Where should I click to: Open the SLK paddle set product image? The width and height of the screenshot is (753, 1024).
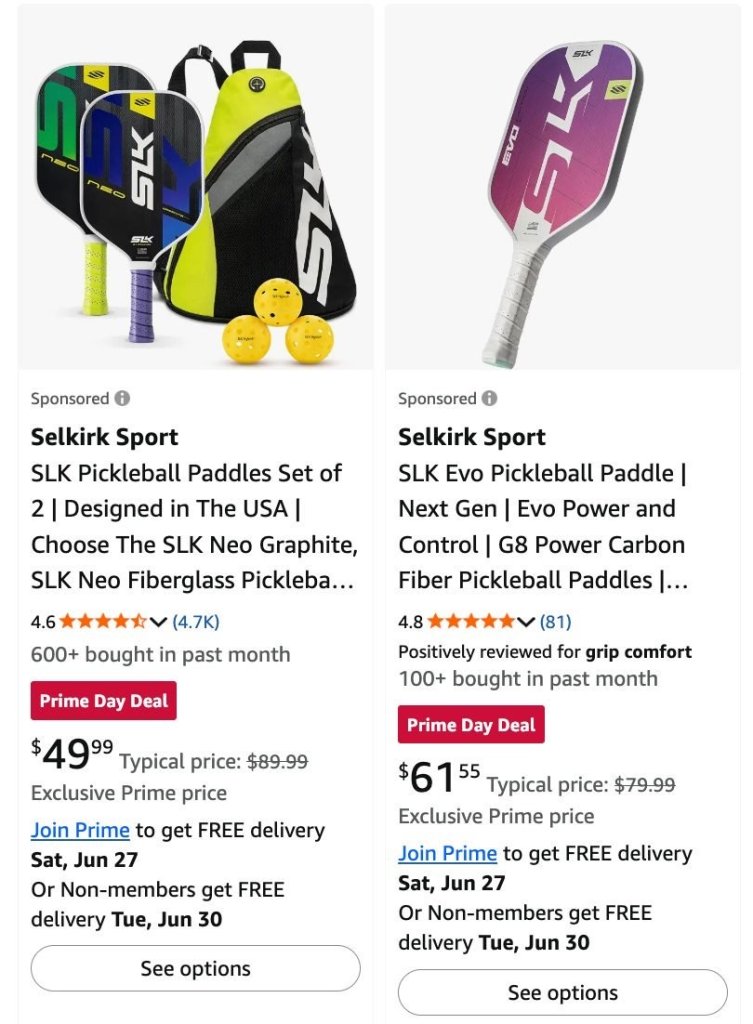pos(195,188)
